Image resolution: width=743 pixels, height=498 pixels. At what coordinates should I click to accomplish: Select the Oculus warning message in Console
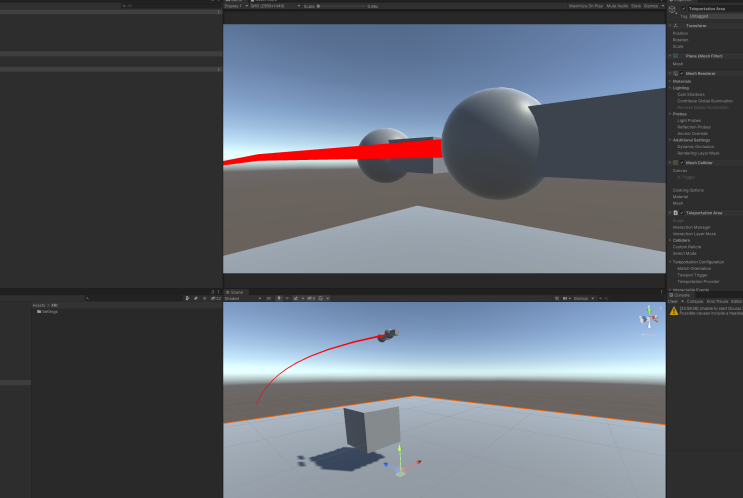coord(705,311)
